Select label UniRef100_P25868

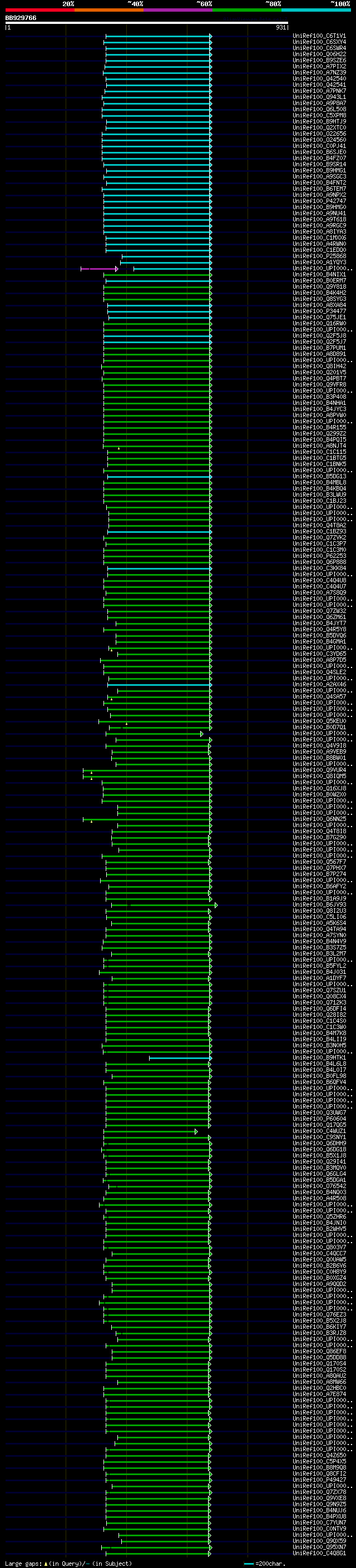pos(319,256)
